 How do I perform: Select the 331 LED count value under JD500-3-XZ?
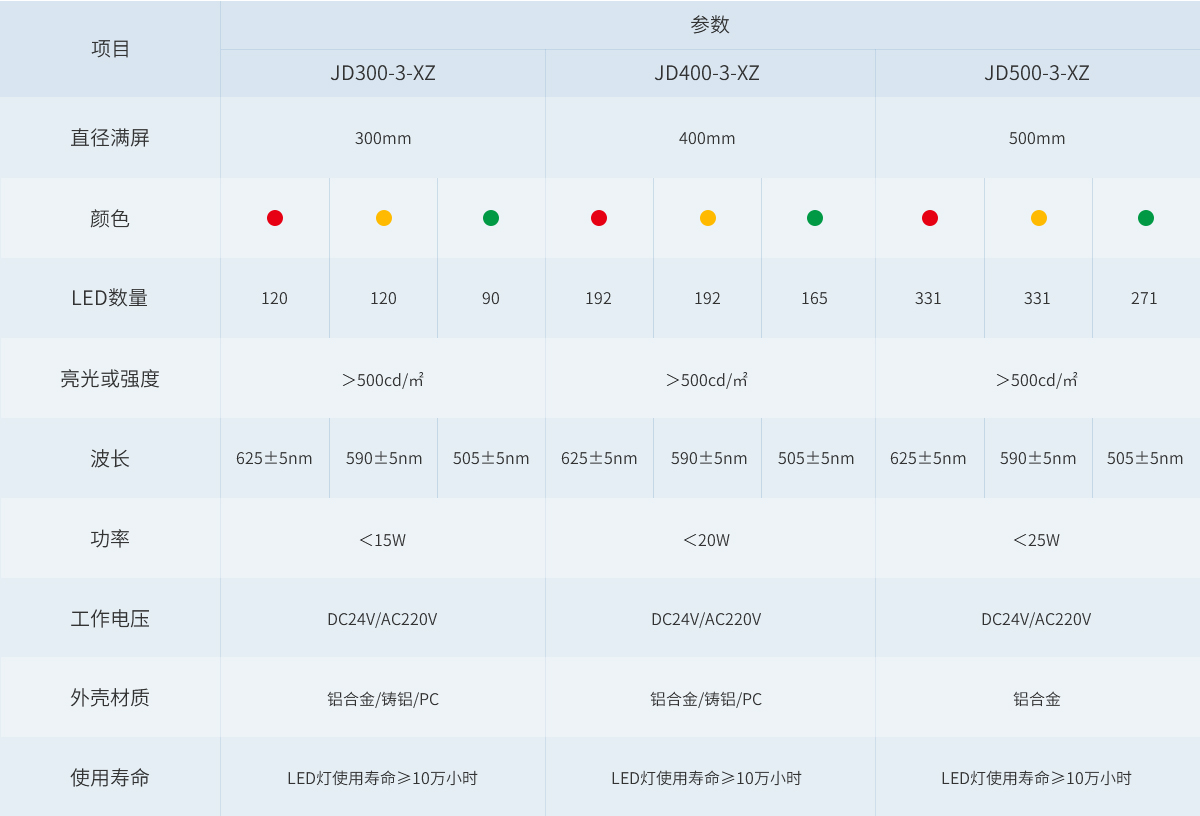930,297
